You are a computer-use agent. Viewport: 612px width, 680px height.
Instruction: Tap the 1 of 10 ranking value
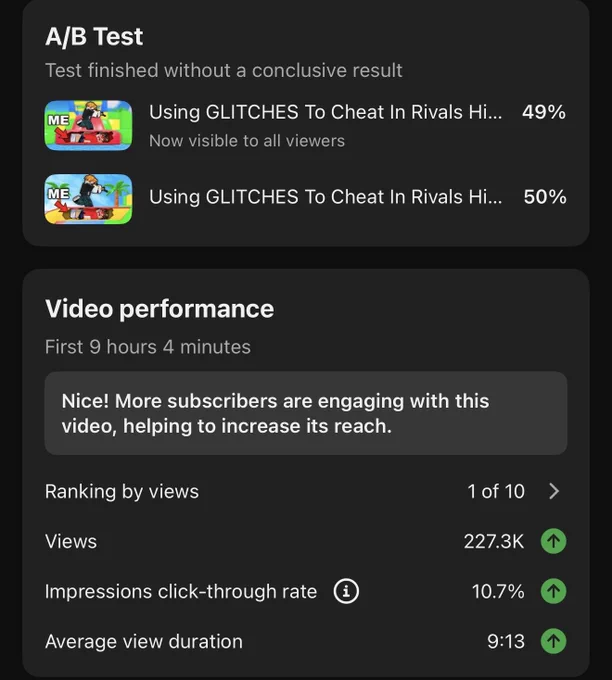coord(496,491)
